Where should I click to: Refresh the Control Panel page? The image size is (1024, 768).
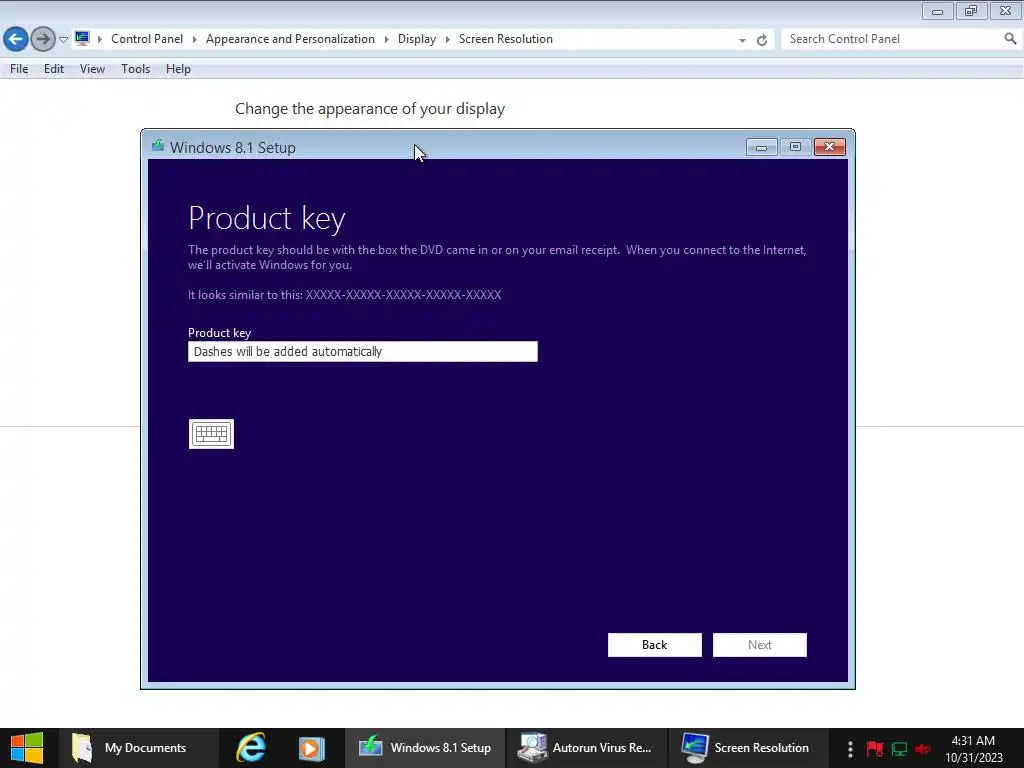coord(761,40)
